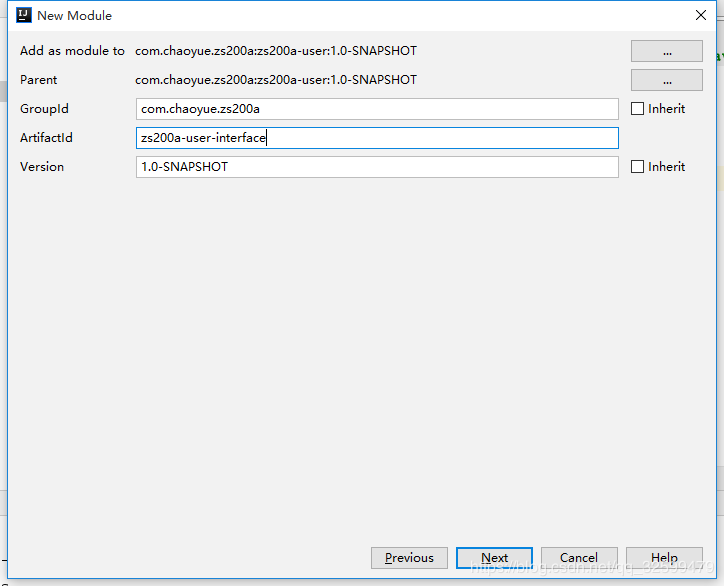Open browse button for Add as module to
724x586 pixels.
pyautogui.click(x=666, y=51)
